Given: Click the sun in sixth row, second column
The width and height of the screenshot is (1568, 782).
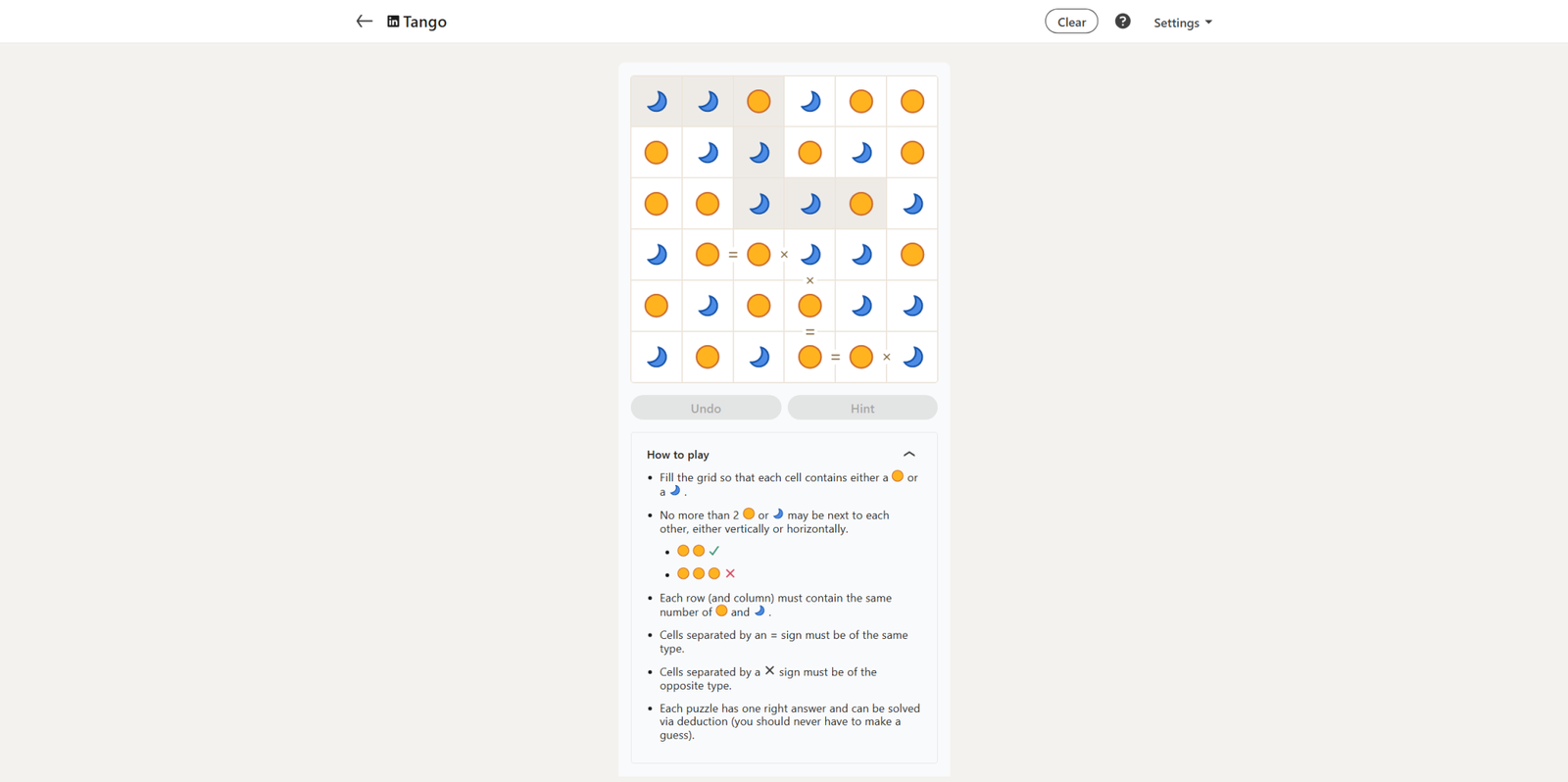Looking at the screenshot, I should click(x=708, y=357).
